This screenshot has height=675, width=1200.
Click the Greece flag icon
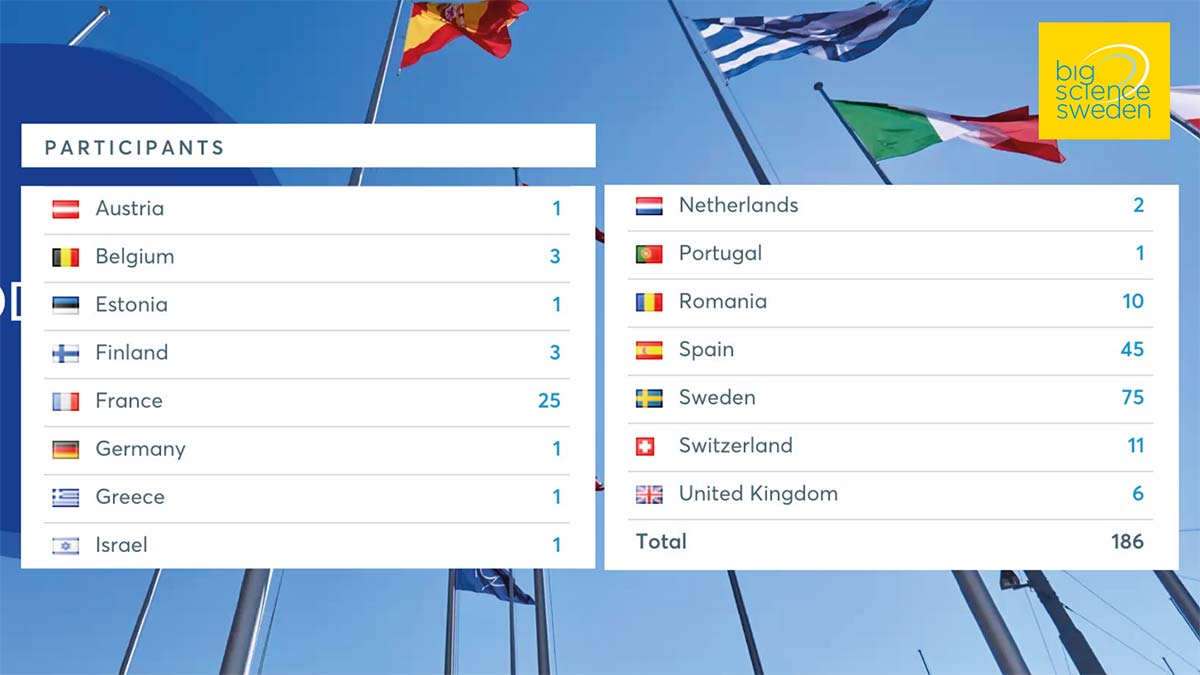(x=66, y=497)
